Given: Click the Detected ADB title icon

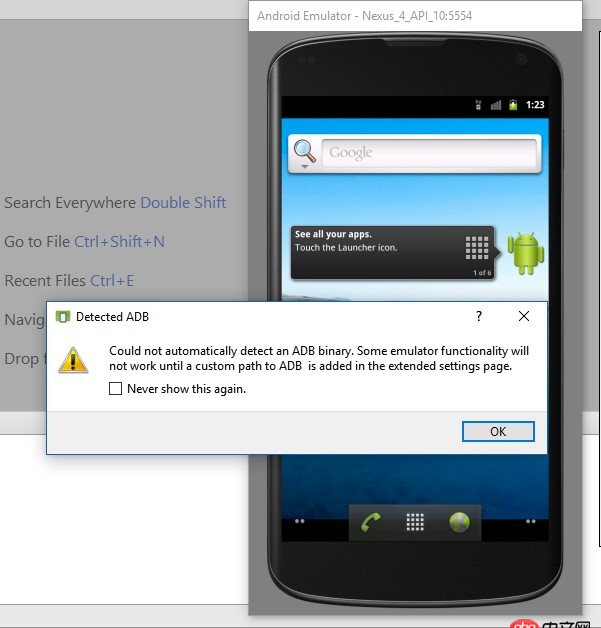Looking at the screenshot, I should click(x=62, y=317).
